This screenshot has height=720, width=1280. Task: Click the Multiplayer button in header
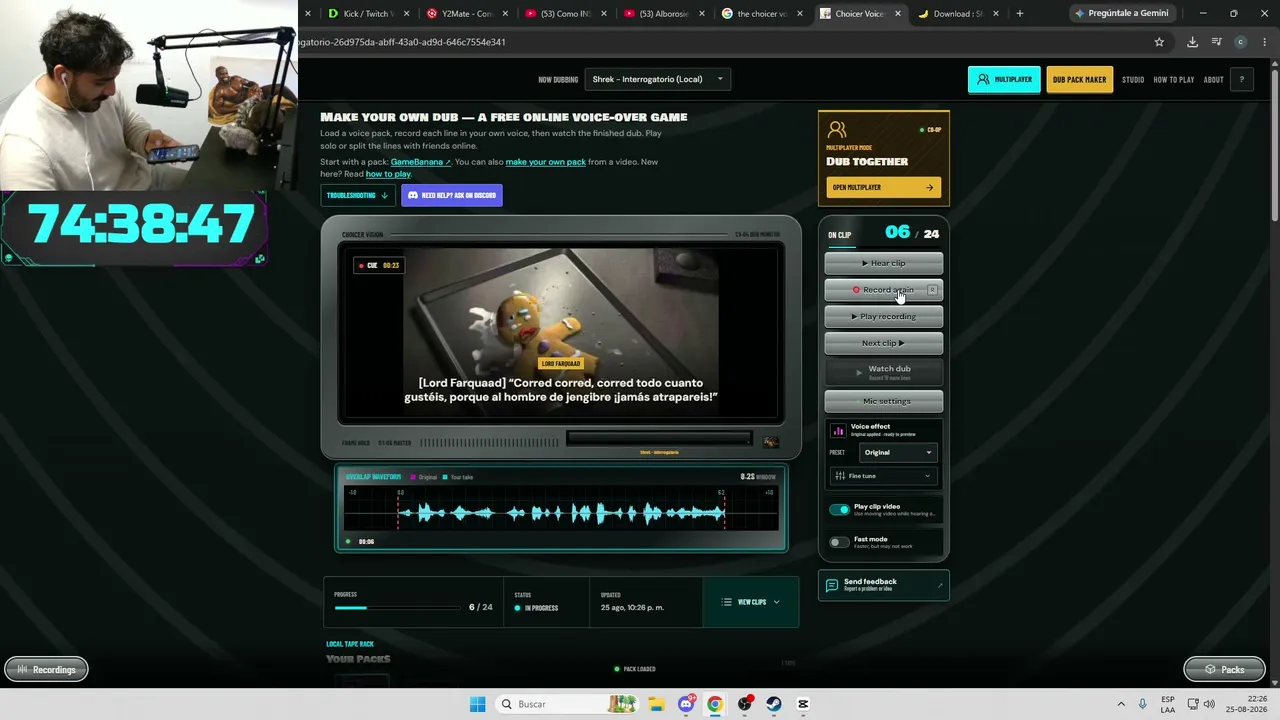pyautogui.click(x=1004, y=80)
